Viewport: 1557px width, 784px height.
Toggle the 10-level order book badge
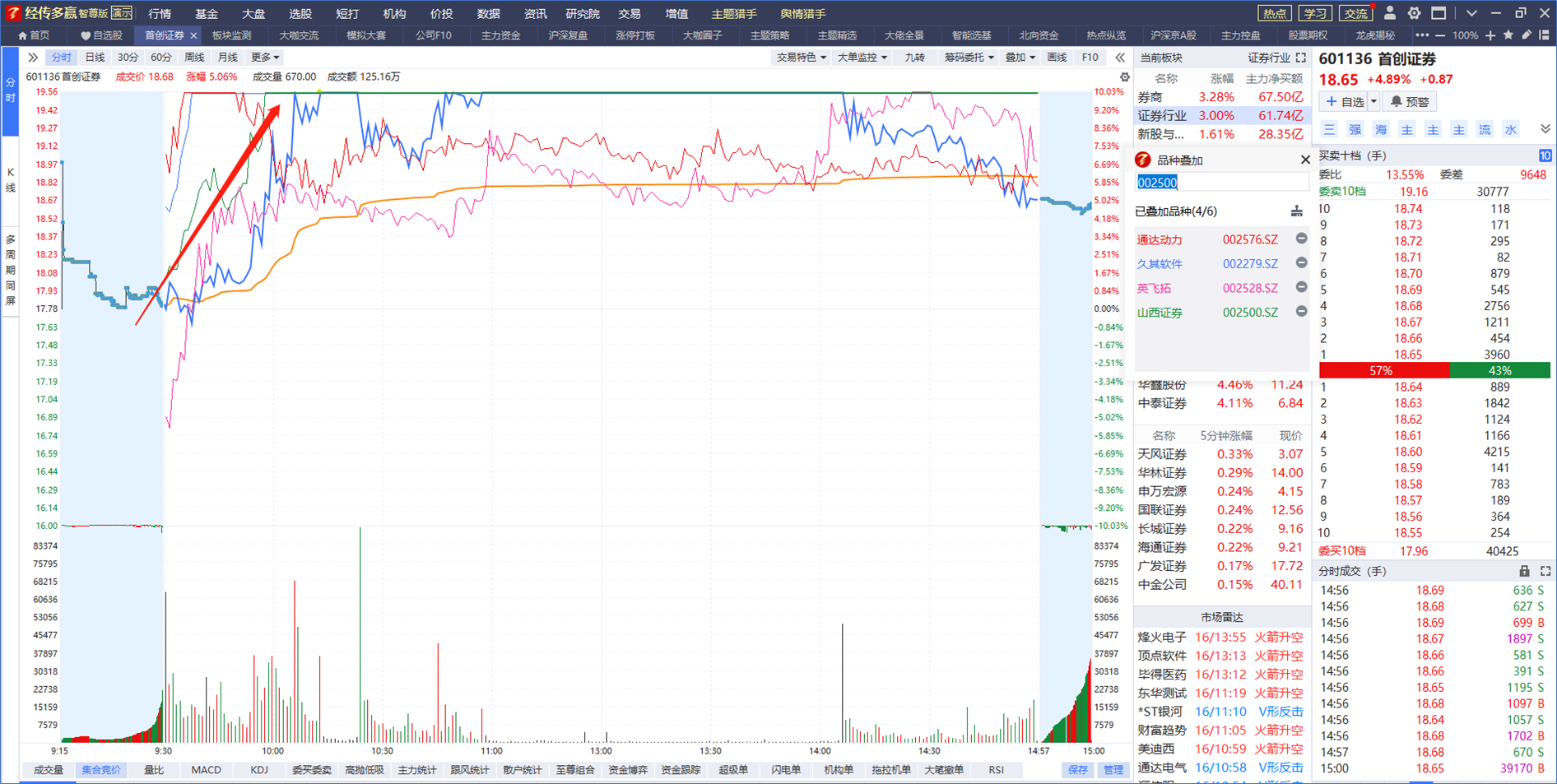tap(1545, 155)
